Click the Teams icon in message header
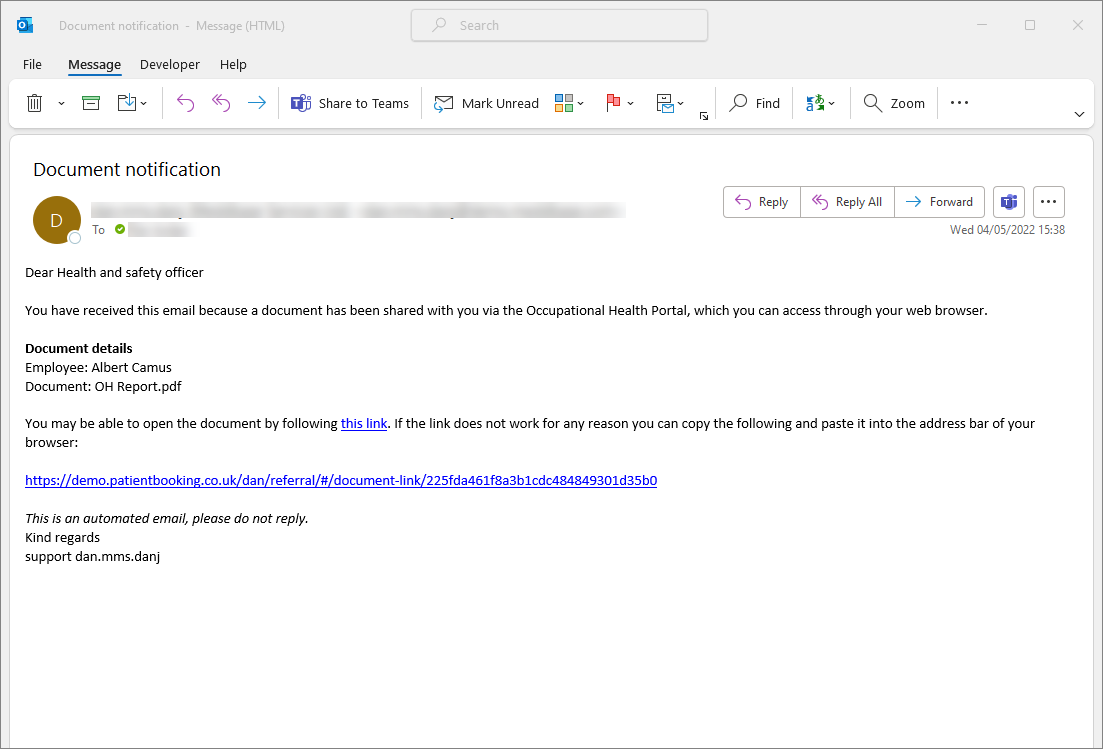The height and width of the screenshot is (749, 1103). (1009, 202)
